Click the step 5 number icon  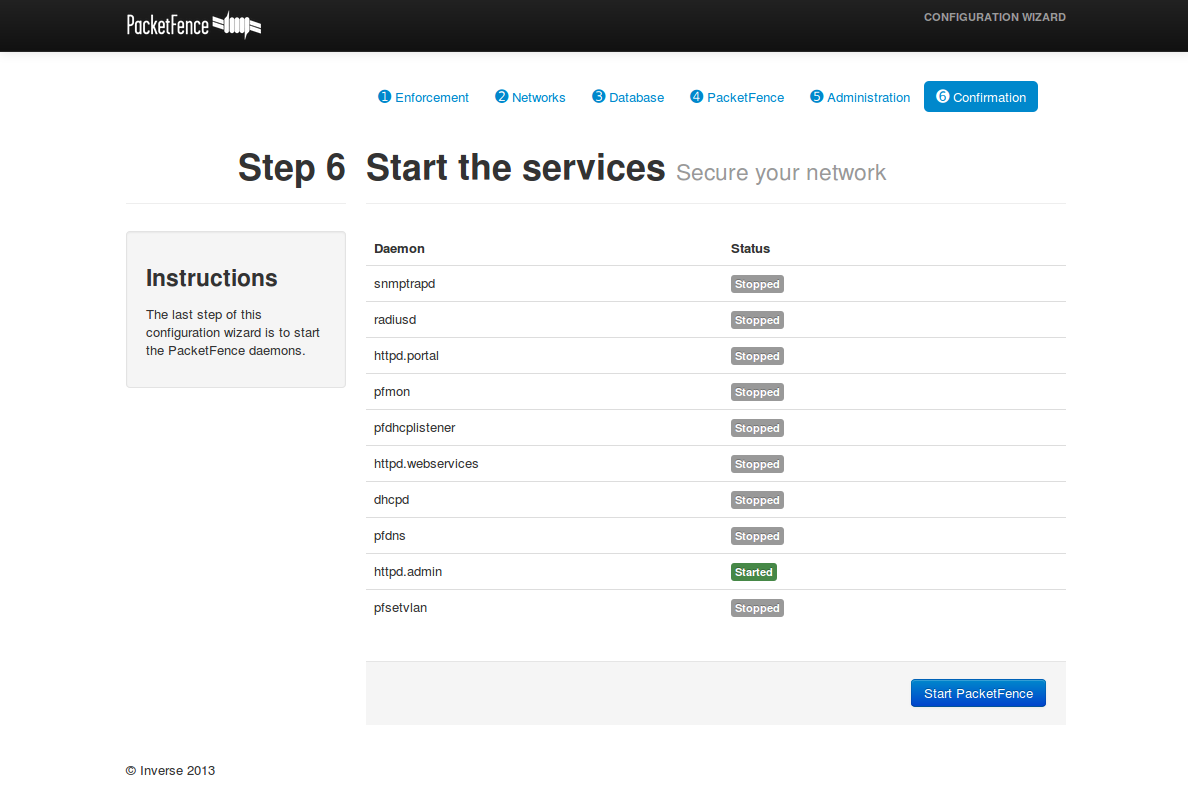tap(816, 96)
